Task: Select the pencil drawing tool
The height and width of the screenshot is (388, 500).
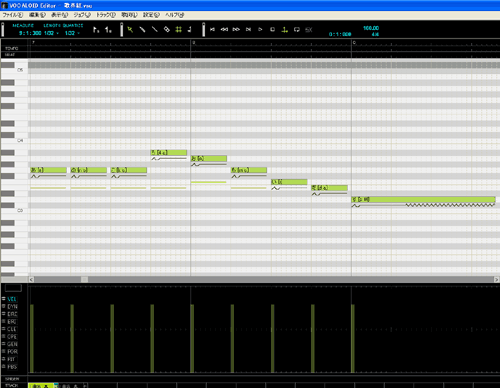Action: click(x=142, y=30)
